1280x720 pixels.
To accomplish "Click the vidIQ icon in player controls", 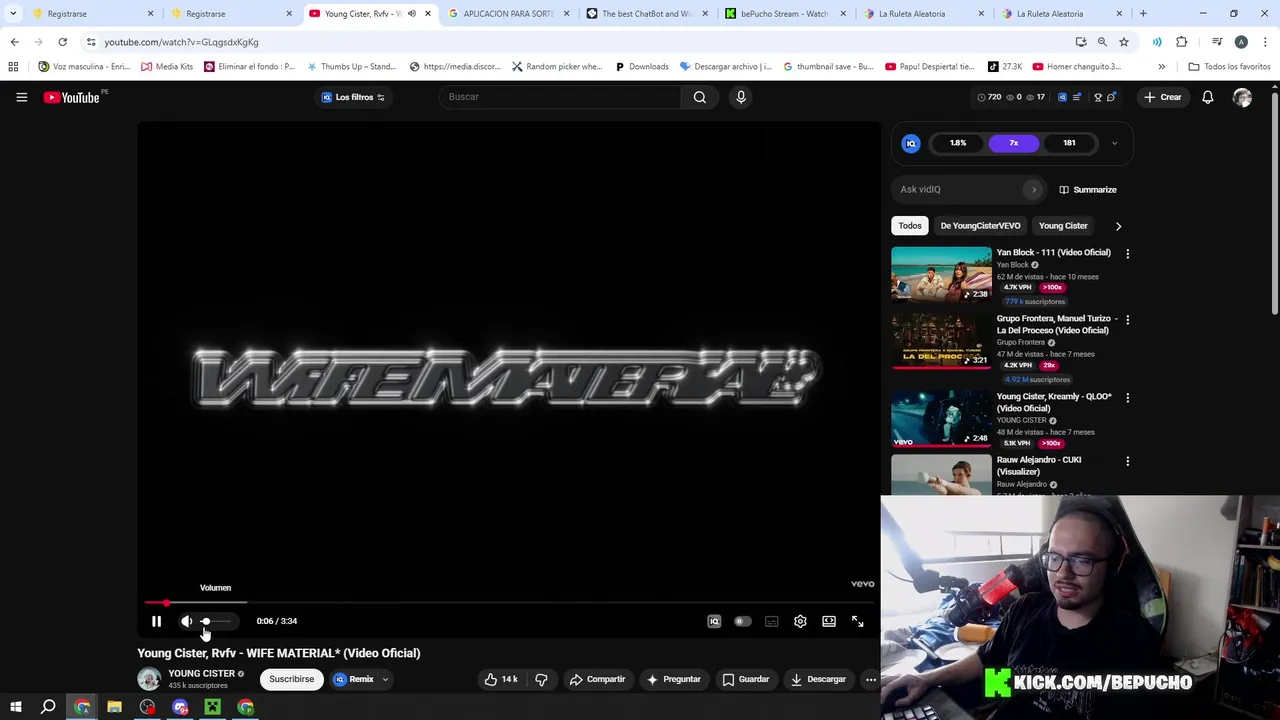I will [x=714, y=621].
